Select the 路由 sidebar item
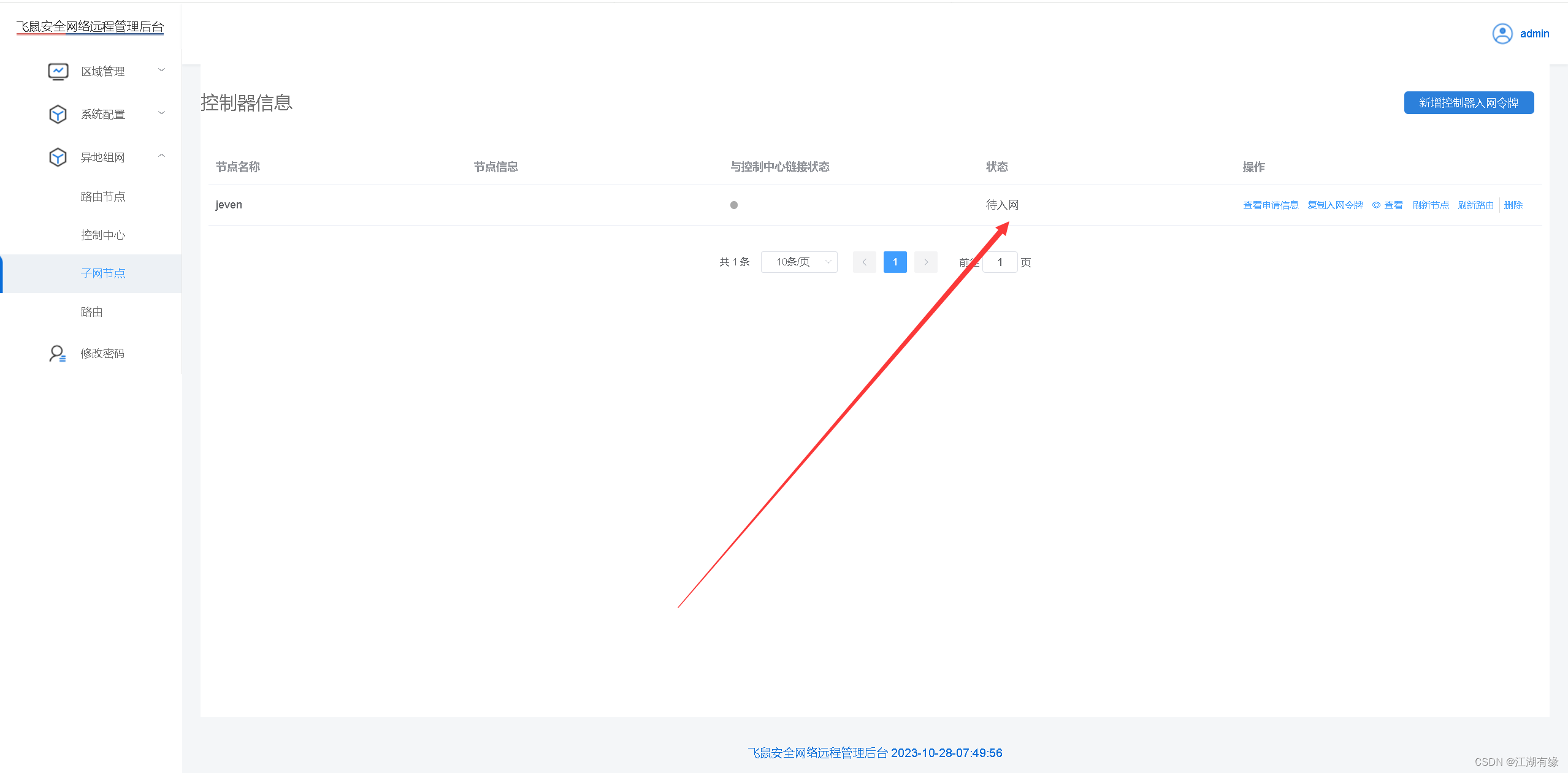The width and height of the screenshot is (1568, 773). pos(92,312)
